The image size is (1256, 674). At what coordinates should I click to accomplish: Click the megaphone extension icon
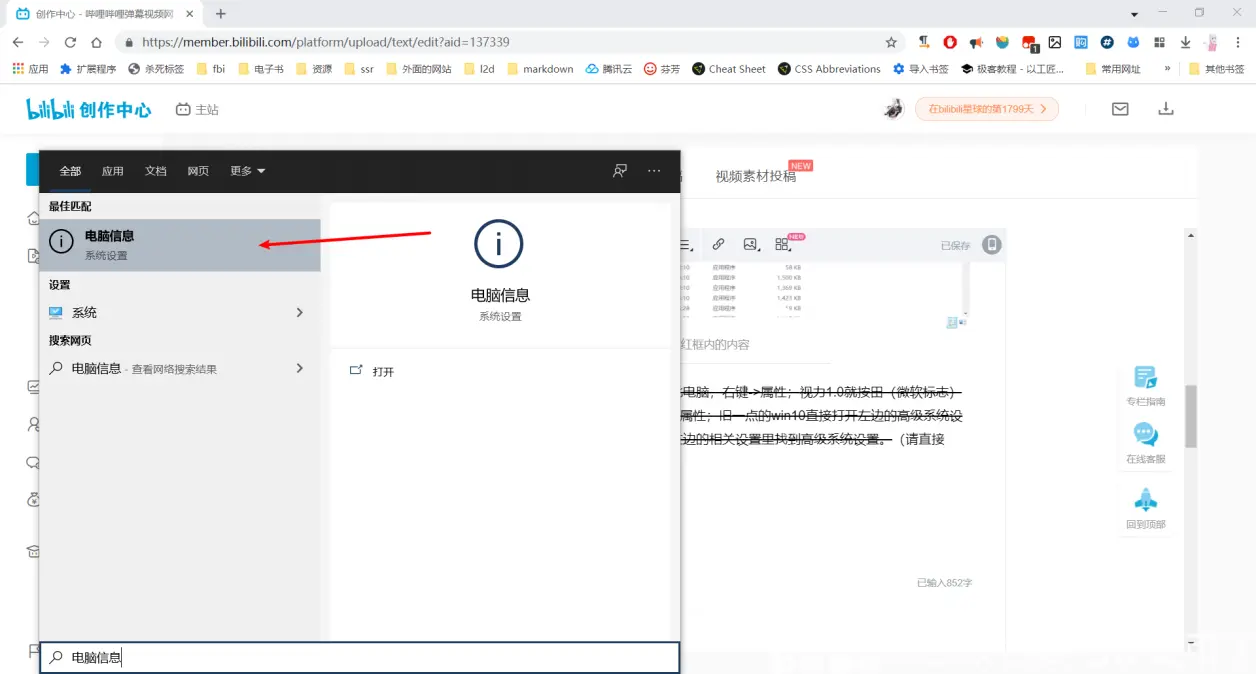point(976,43)
